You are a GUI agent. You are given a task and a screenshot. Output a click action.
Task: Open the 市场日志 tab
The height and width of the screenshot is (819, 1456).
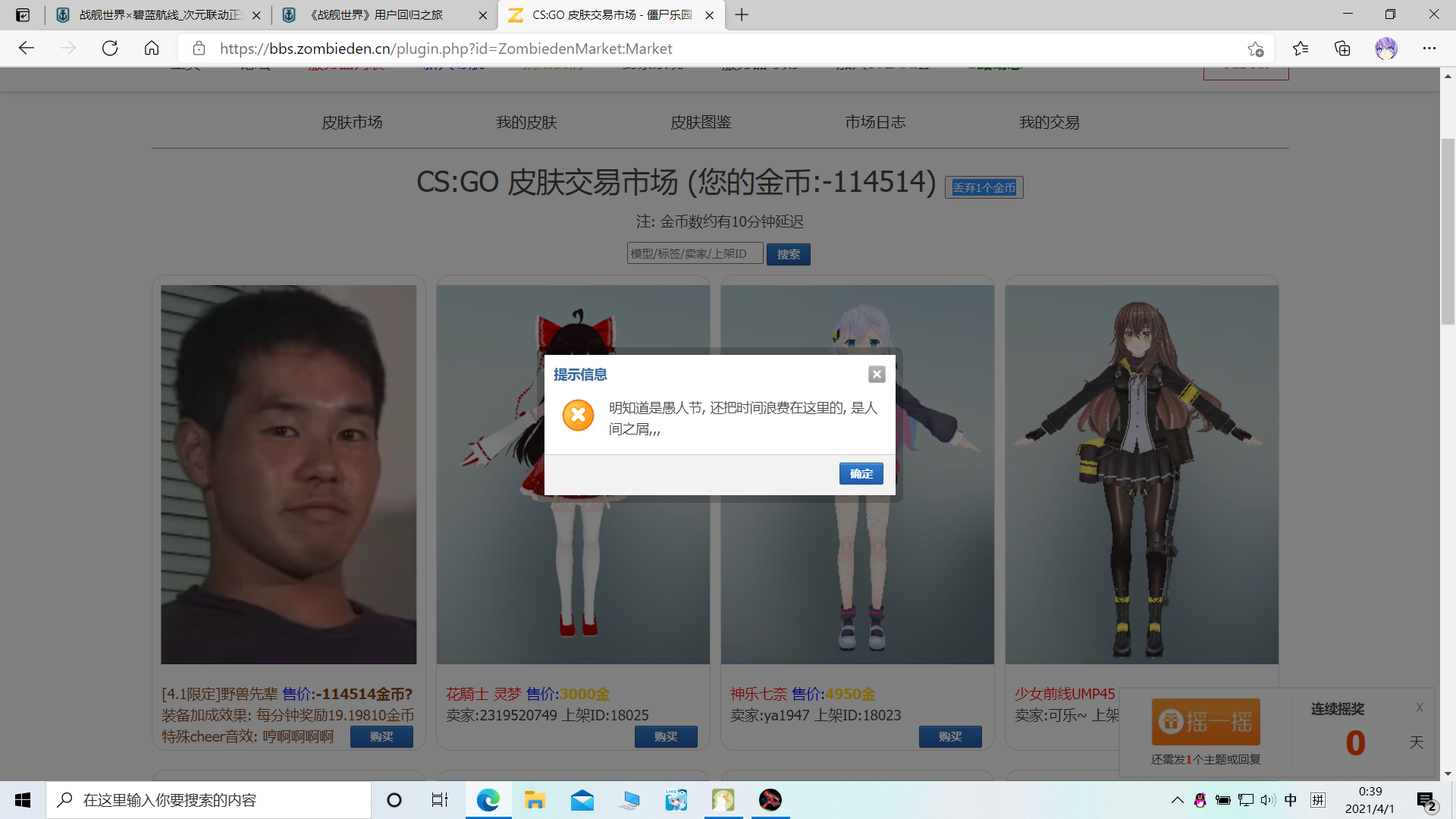click(x=875, y=122)
